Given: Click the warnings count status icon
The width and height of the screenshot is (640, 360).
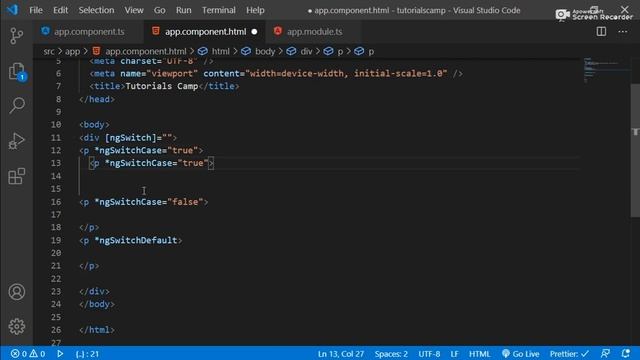Looking at the screenshot, I should pos(37,353).
